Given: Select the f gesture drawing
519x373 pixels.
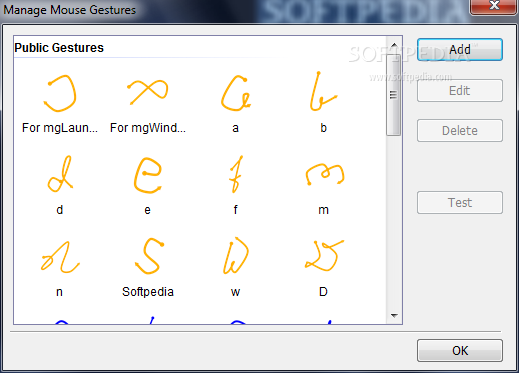Looking at the screenshot, I should [x=236, y=174].
